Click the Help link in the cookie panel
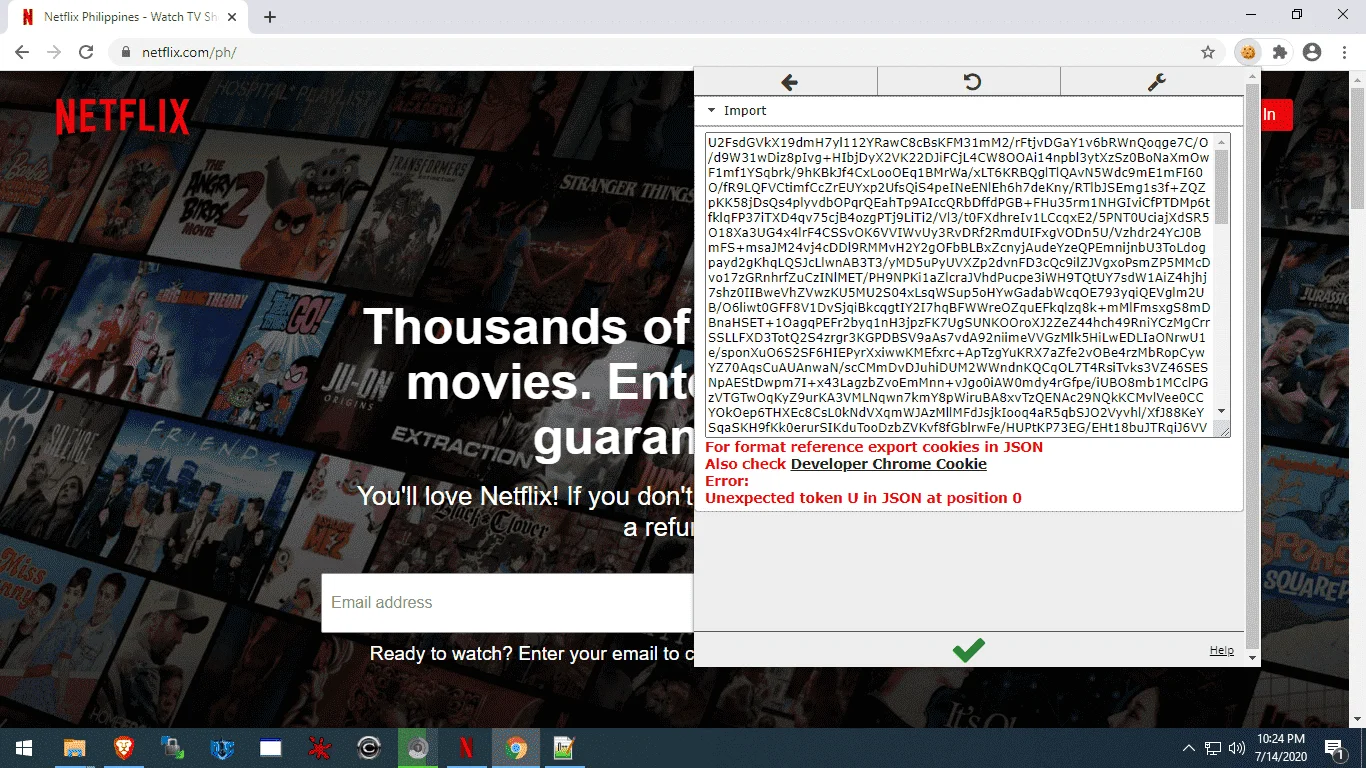This screenshot has height=768, width=1366. [x=1221, y=650]
